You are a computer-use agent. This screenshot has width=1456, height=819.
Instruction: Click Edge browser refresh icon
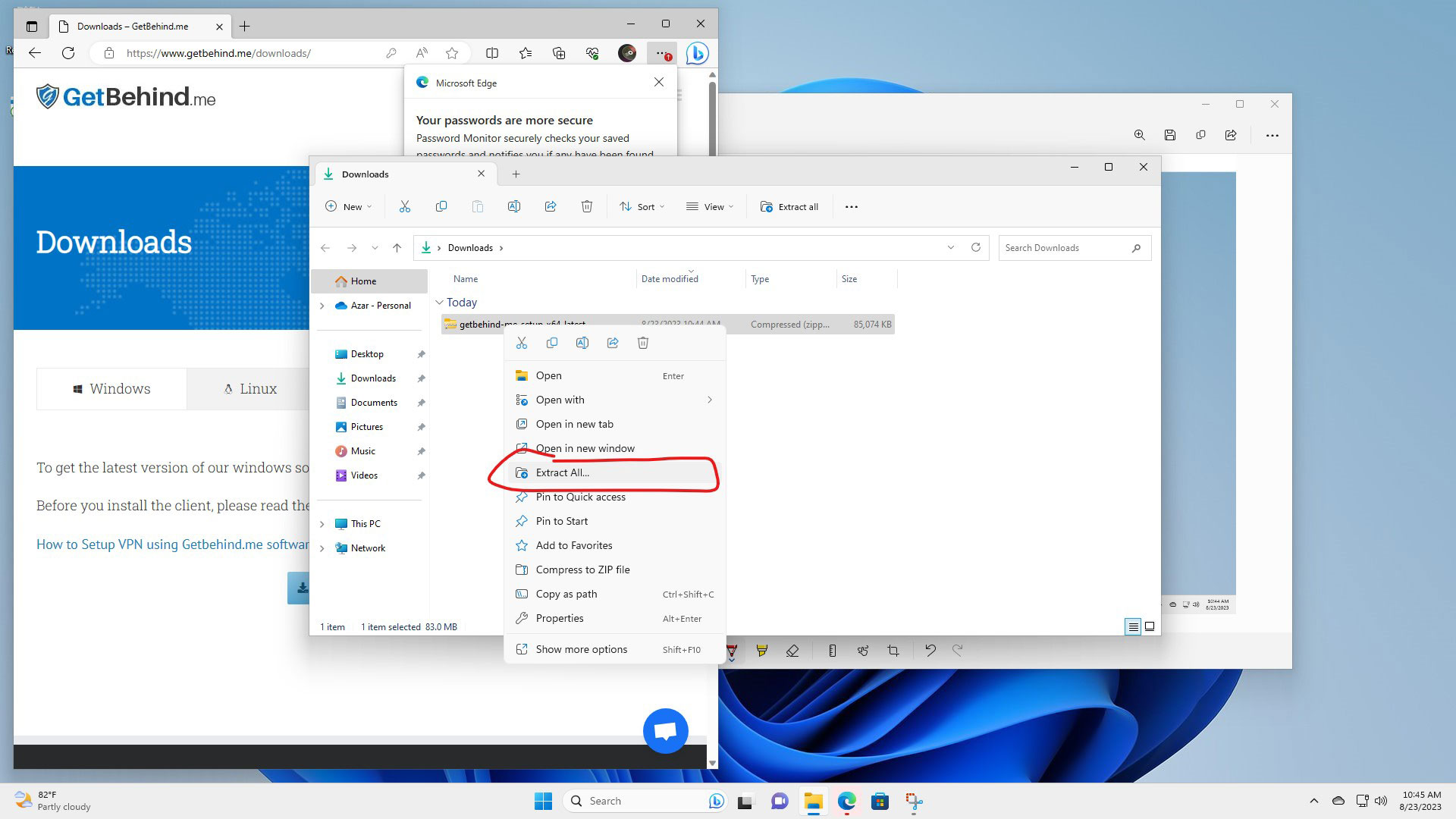pyautogui.click(x=68, y=53)
